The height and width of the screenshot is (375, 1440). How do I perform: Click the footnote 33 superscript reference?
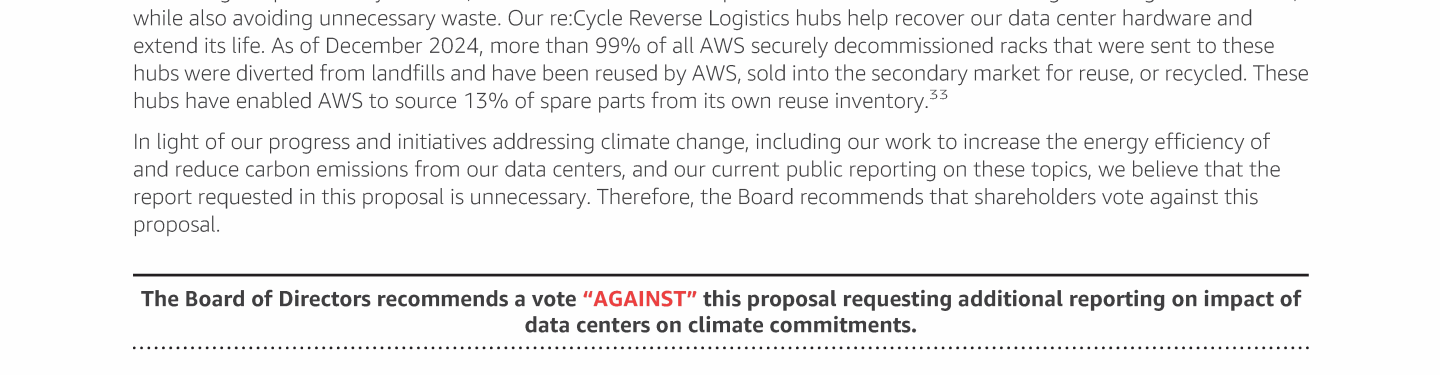(938, 94)
